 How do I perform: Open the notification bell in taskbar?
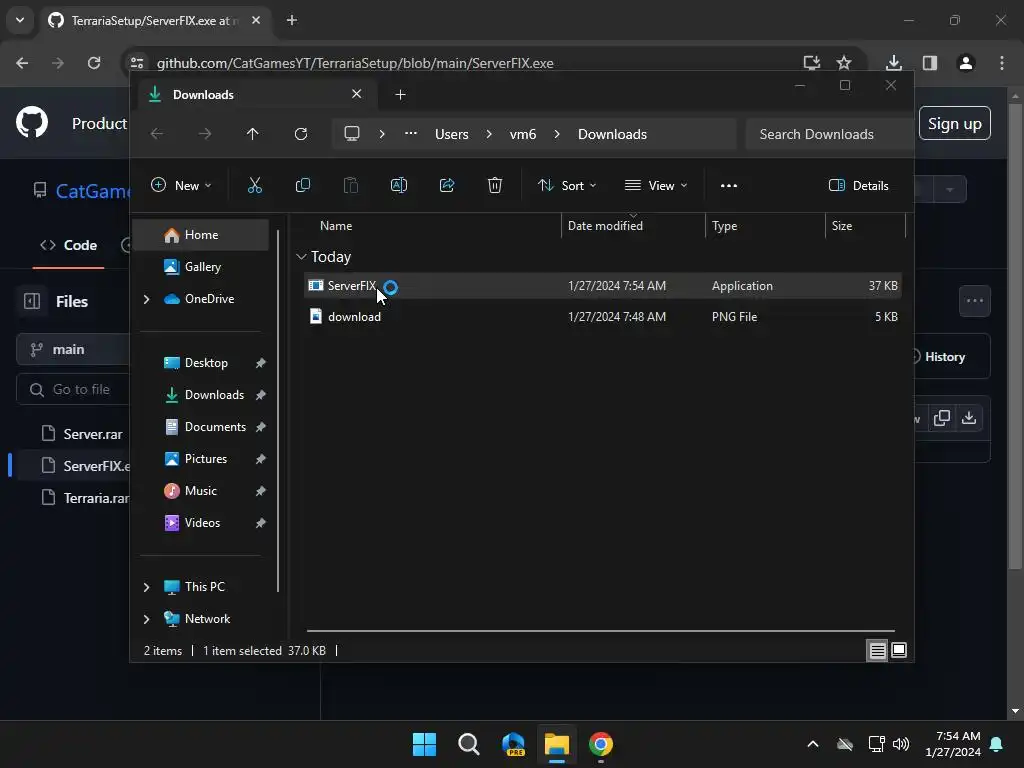(997, 744)
